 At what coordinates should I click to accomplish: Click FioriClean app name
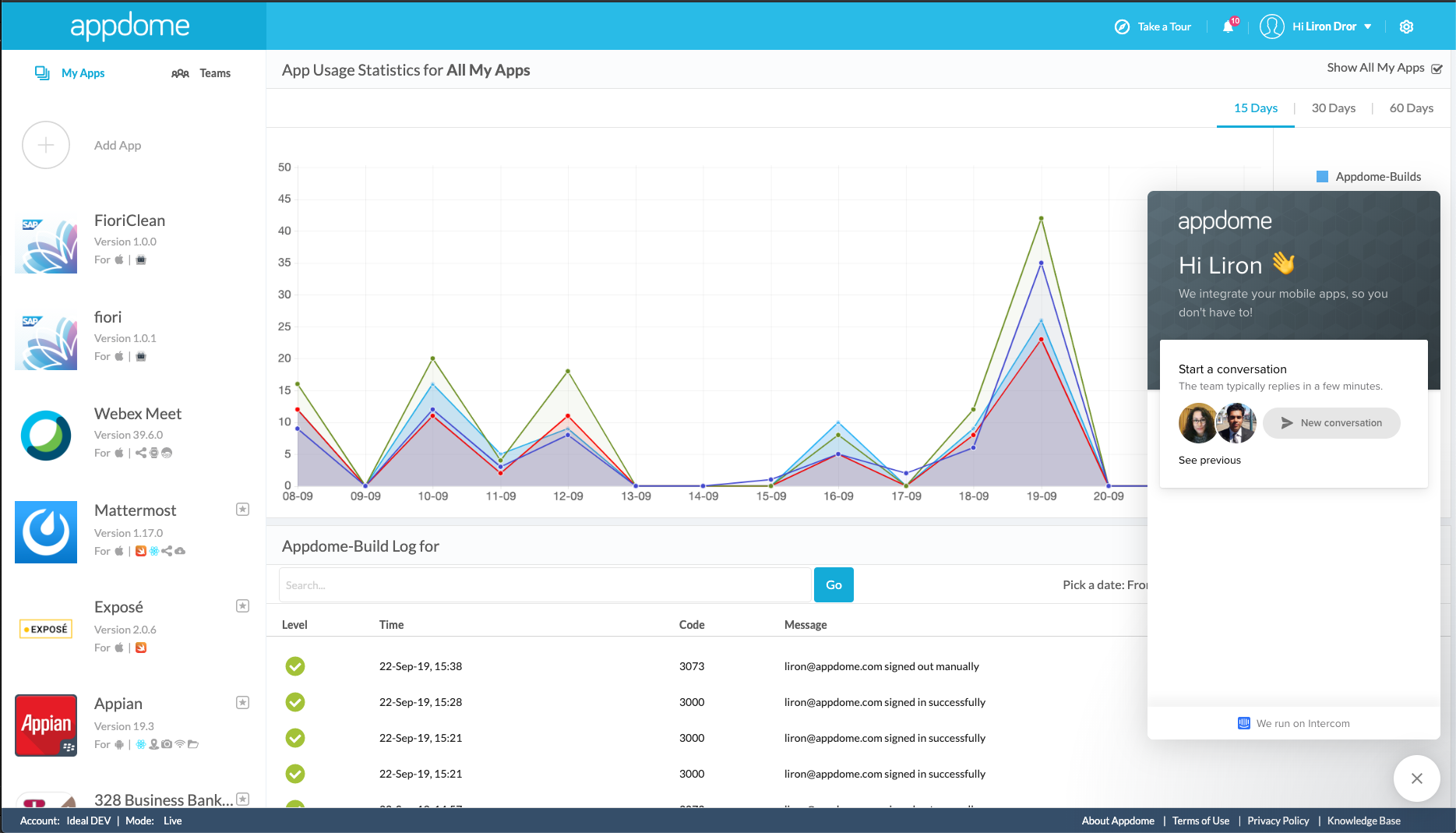pos(129,221)
